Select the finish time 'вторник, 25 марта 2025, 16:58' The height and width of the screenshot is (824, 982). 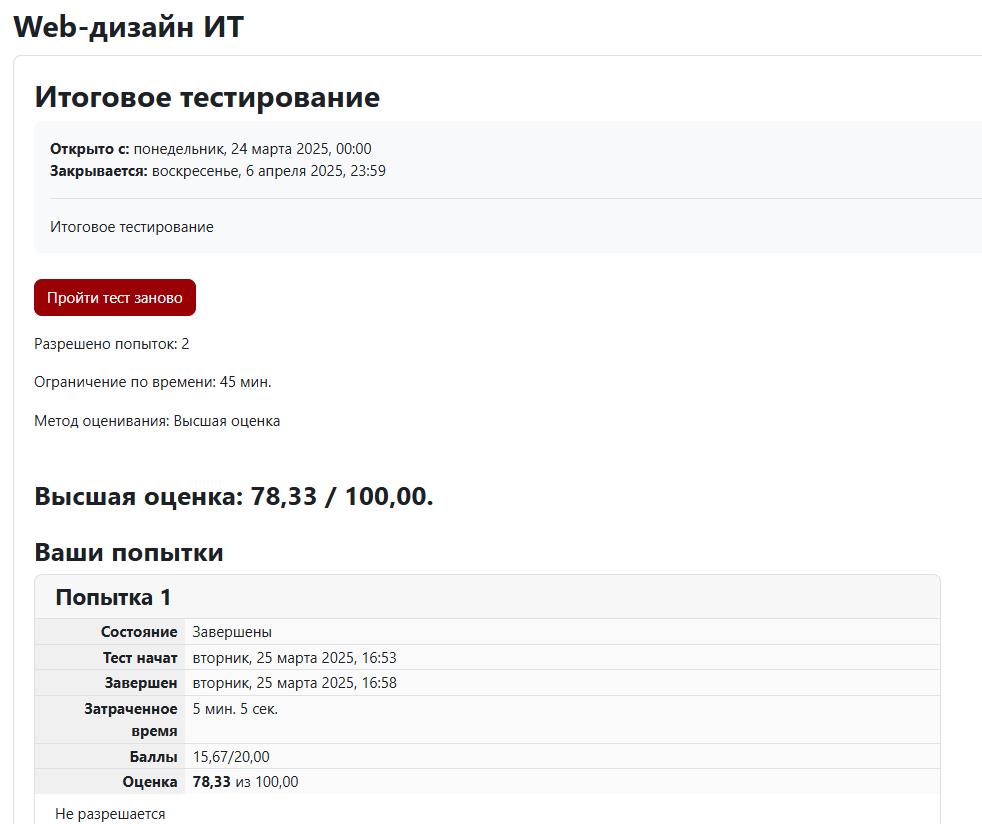(294, 682)
